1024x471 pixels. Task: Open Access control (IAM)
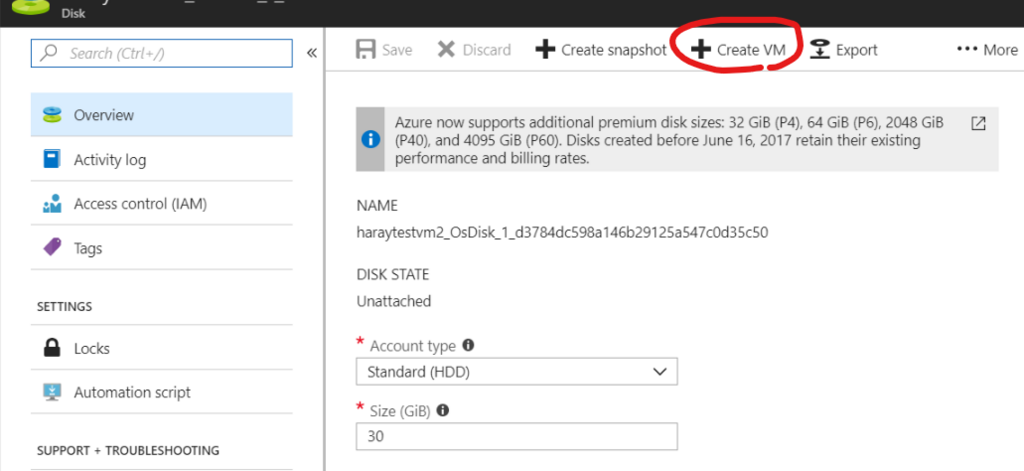(x=161, y=204)
